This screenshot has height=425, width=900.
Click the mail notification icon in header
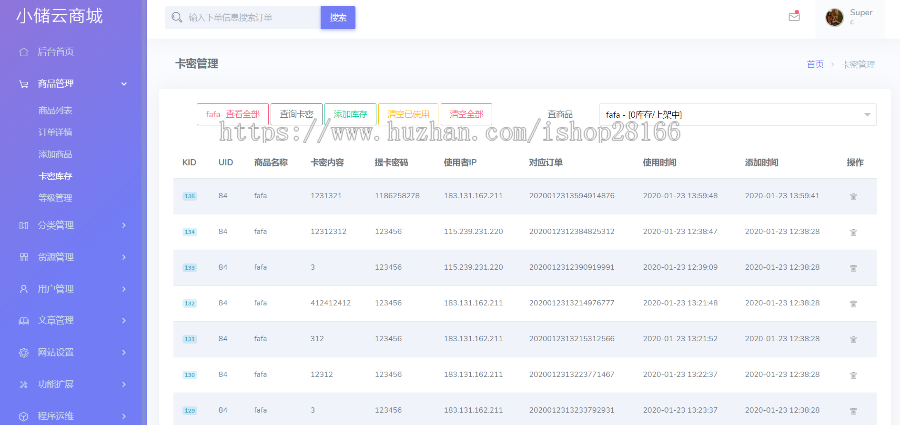coord(794,16)
